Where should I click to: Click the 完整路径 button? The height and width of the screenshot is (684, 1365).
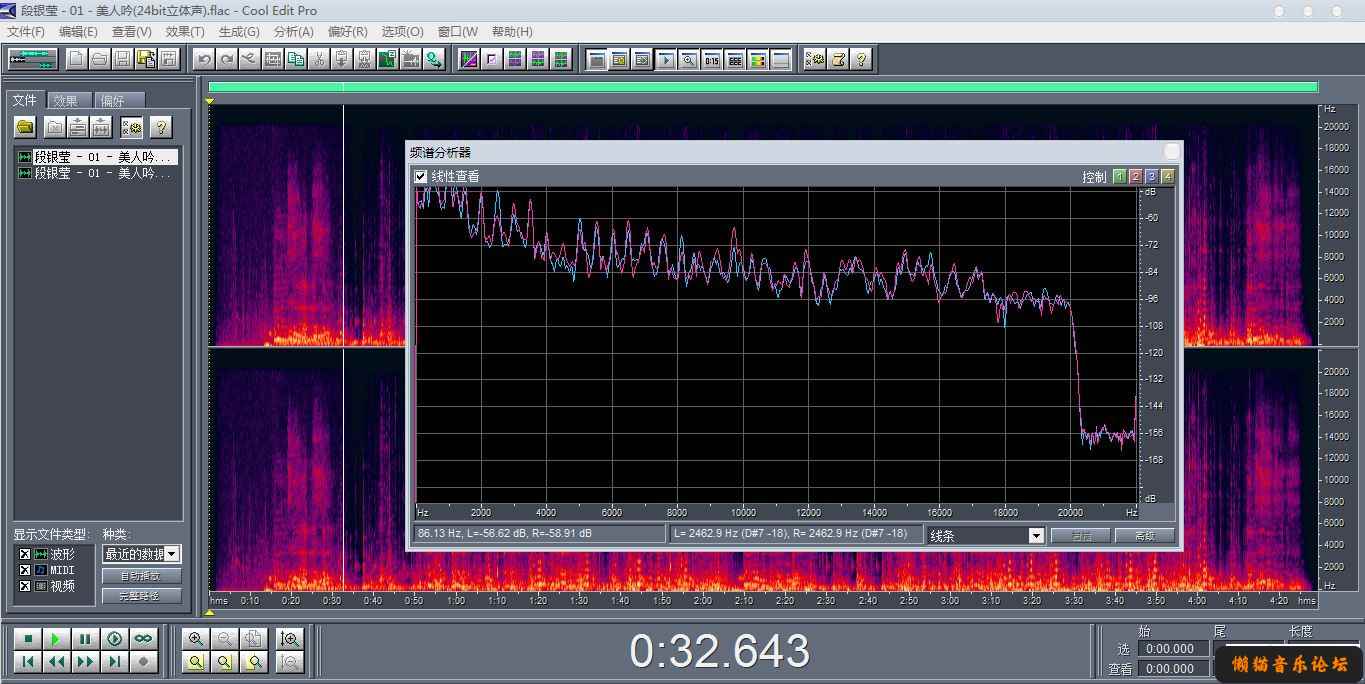pyautogui.click(x=142, y=596)
